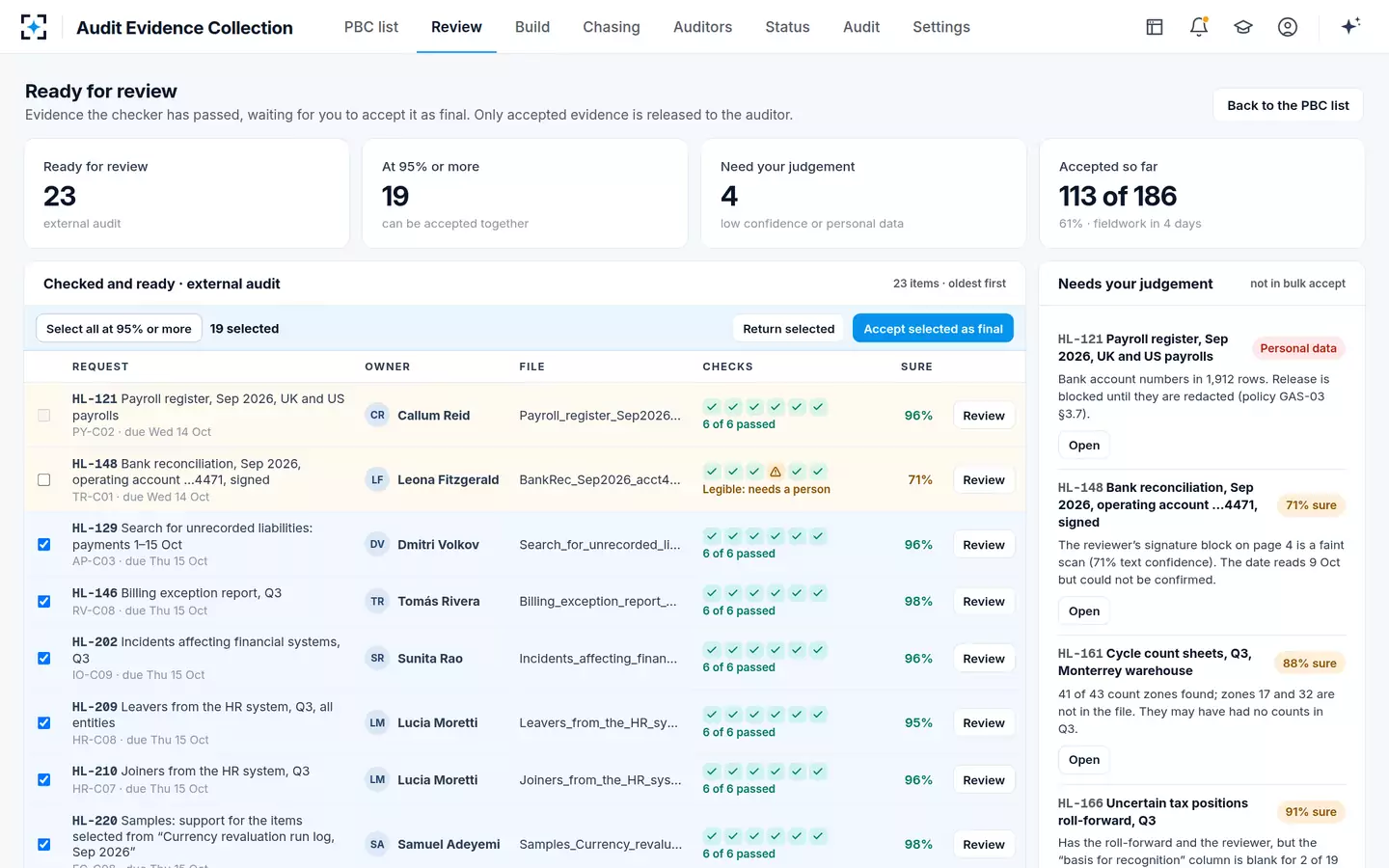Click the SURE column header
Image resolution: width=1389 pixels, height=868 pixels.
pos(916,366)
